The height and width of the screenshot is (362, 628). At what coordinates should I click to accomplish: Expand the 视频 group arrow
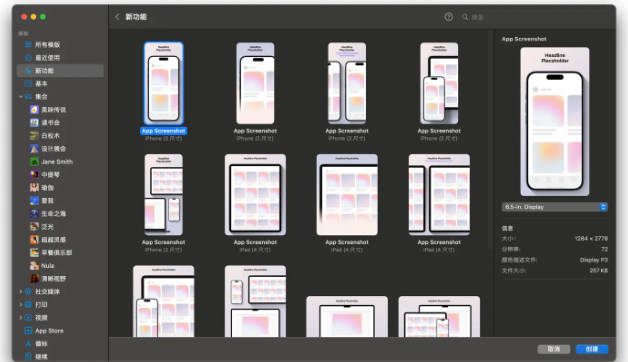coord(20,318)
